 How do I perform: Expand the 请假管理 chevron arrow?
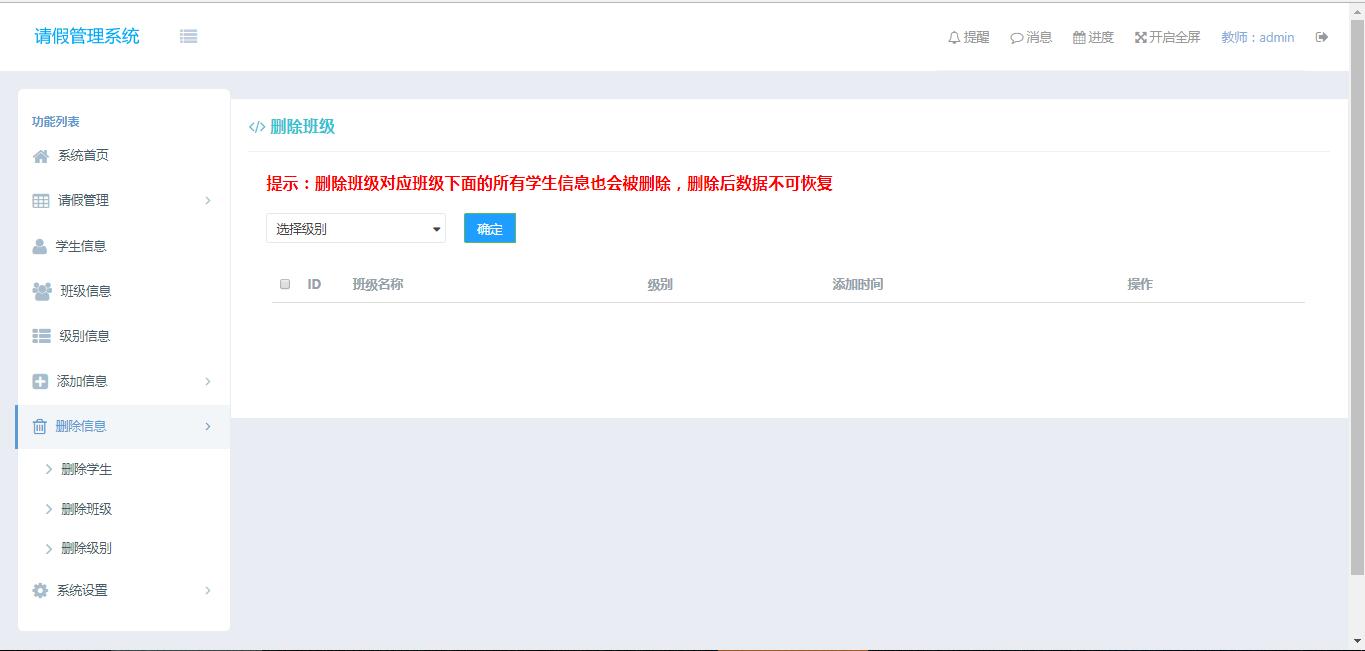[x=208, y=200]
